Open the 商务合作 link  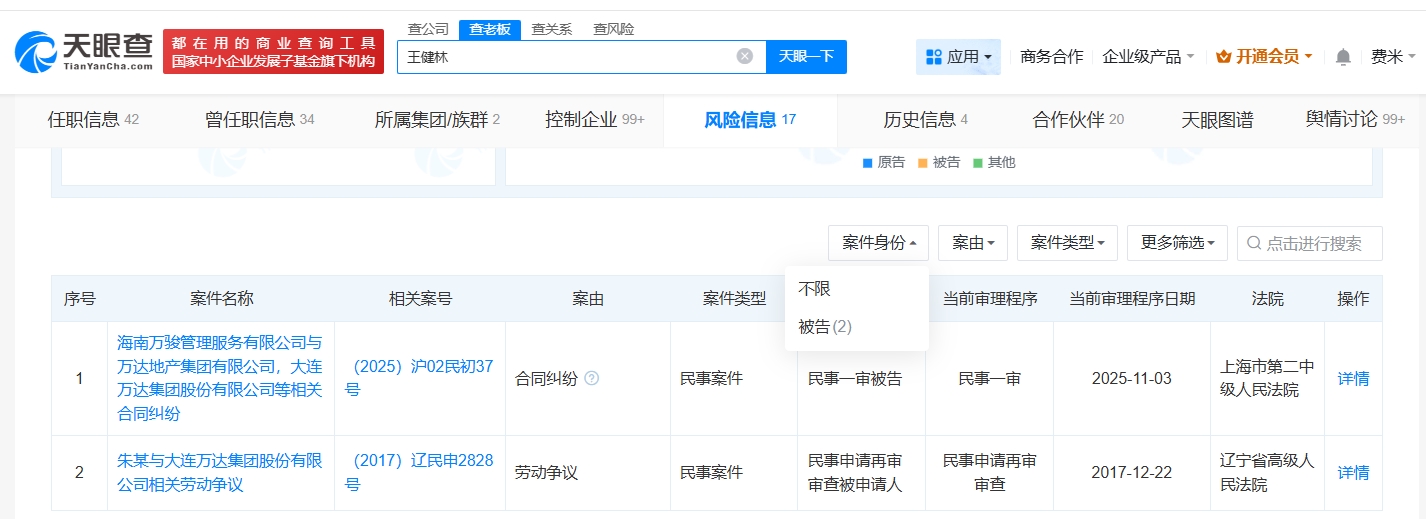coord(1051,57)
